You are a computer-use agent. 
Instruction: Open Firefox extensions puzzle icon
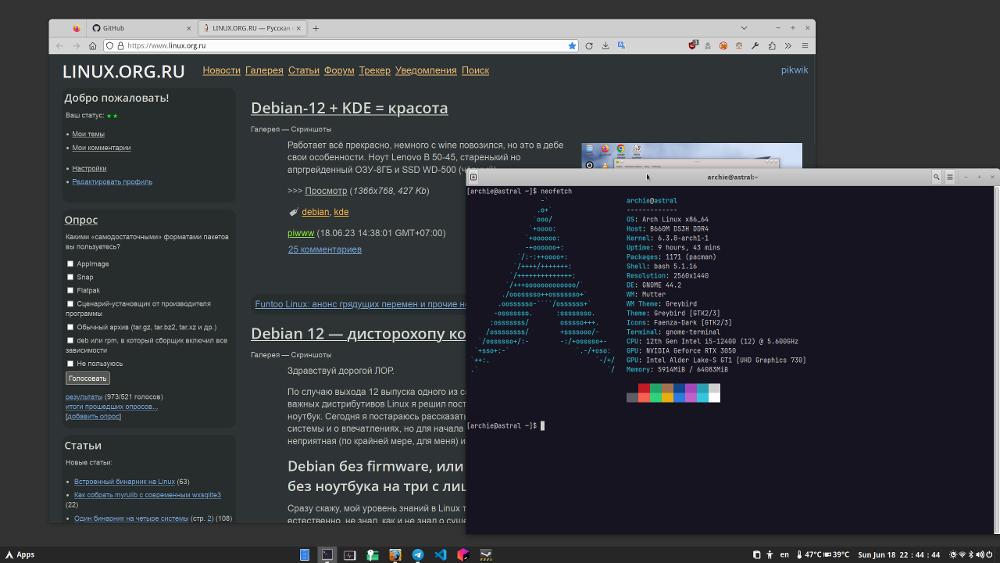772,46
